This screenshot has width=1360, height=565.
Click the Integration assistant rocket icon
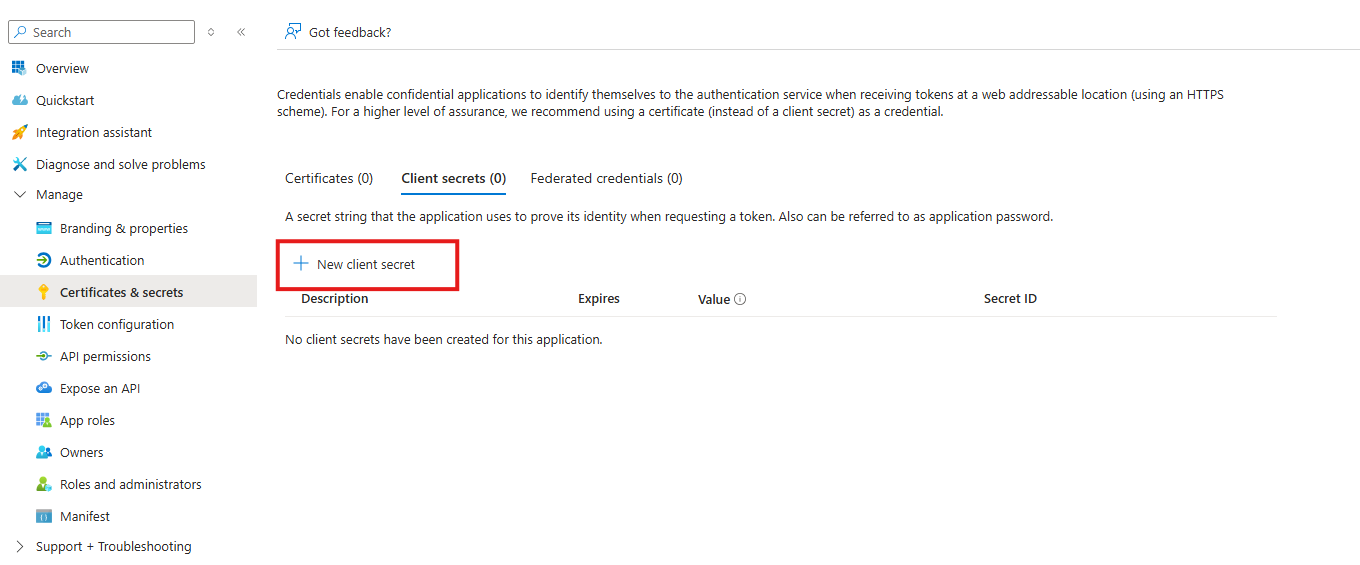pos(18,132)
